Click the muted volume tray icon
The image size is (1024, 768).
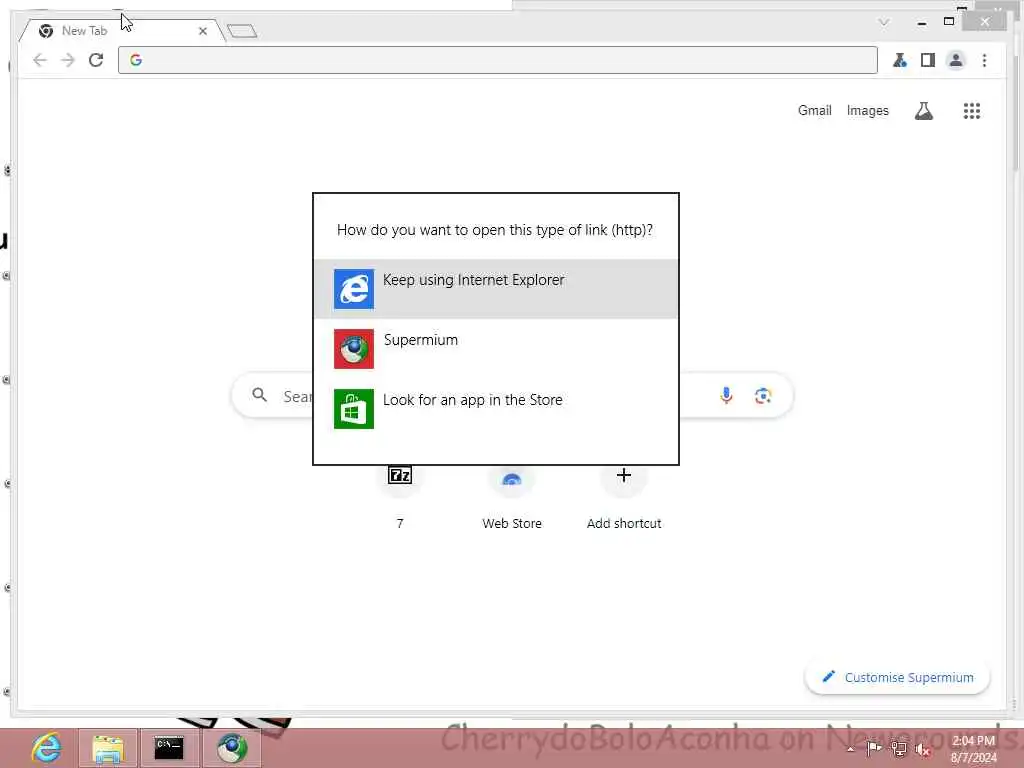[923, 750]
